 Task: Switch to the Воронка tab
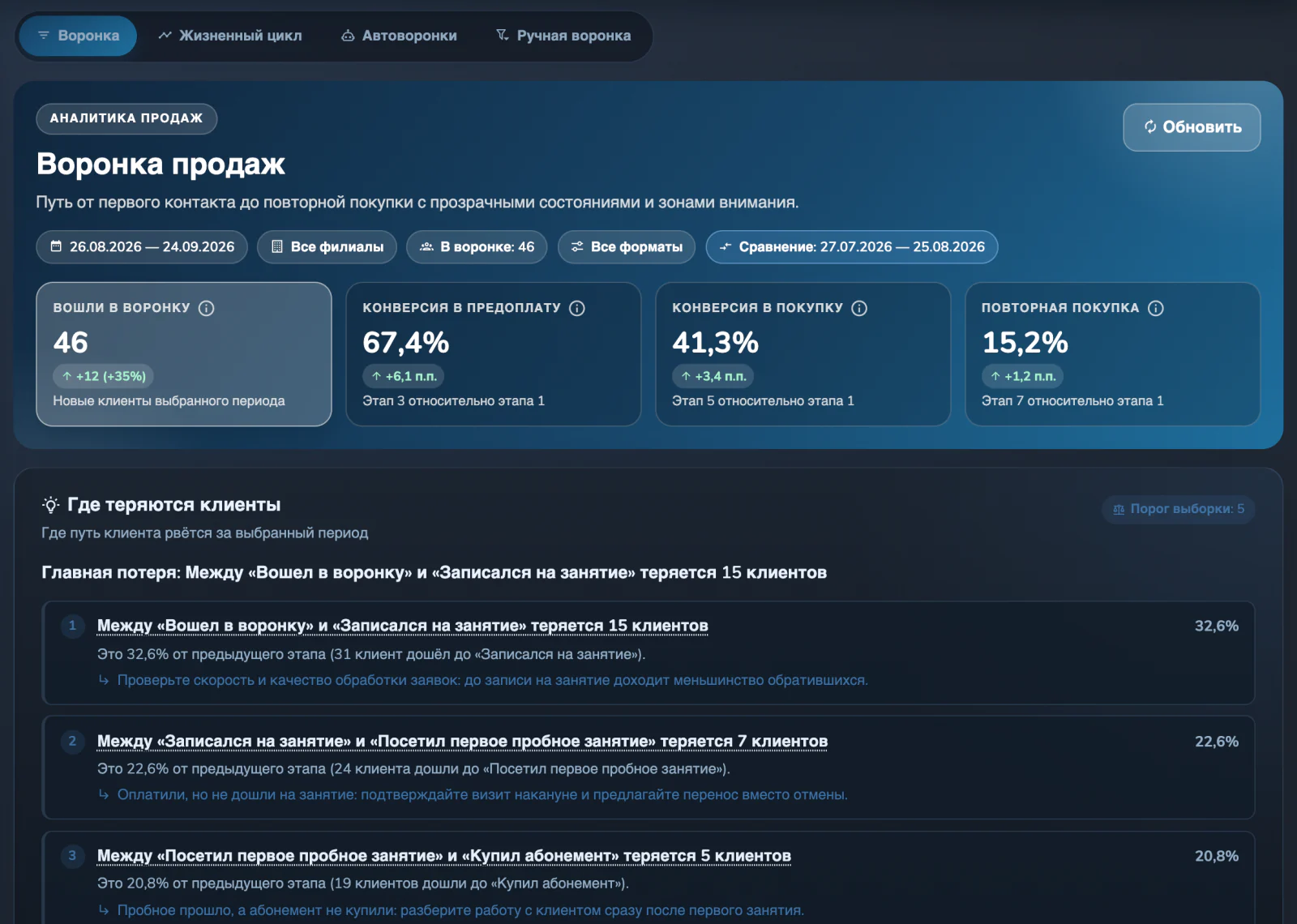(x=78, y=36)
